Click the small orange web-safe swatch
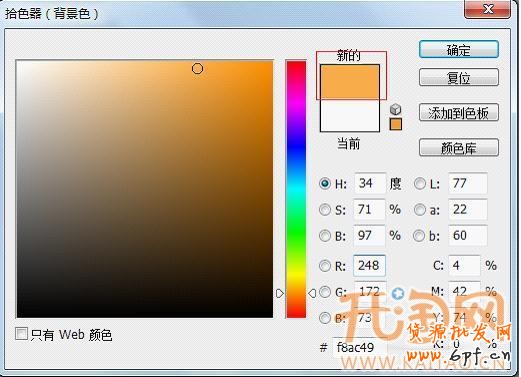521x377 pixels. coord(396,124)
